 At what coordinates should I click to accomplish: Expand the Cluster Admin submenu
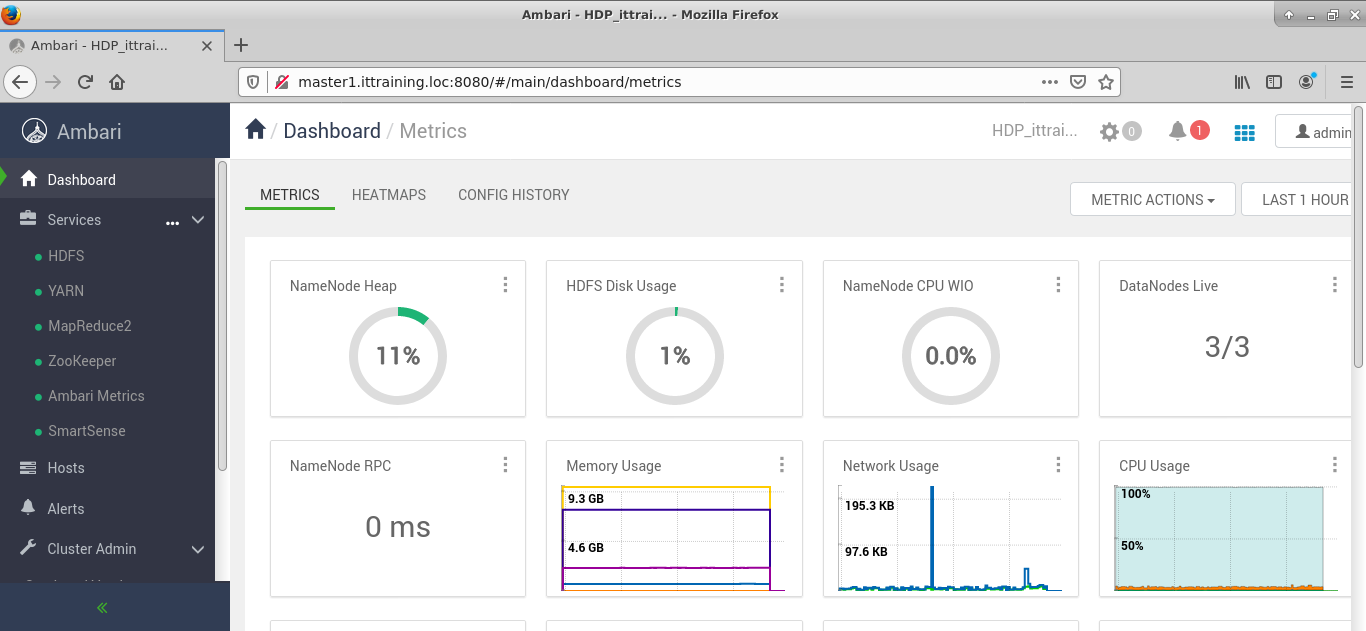[198, 549]
